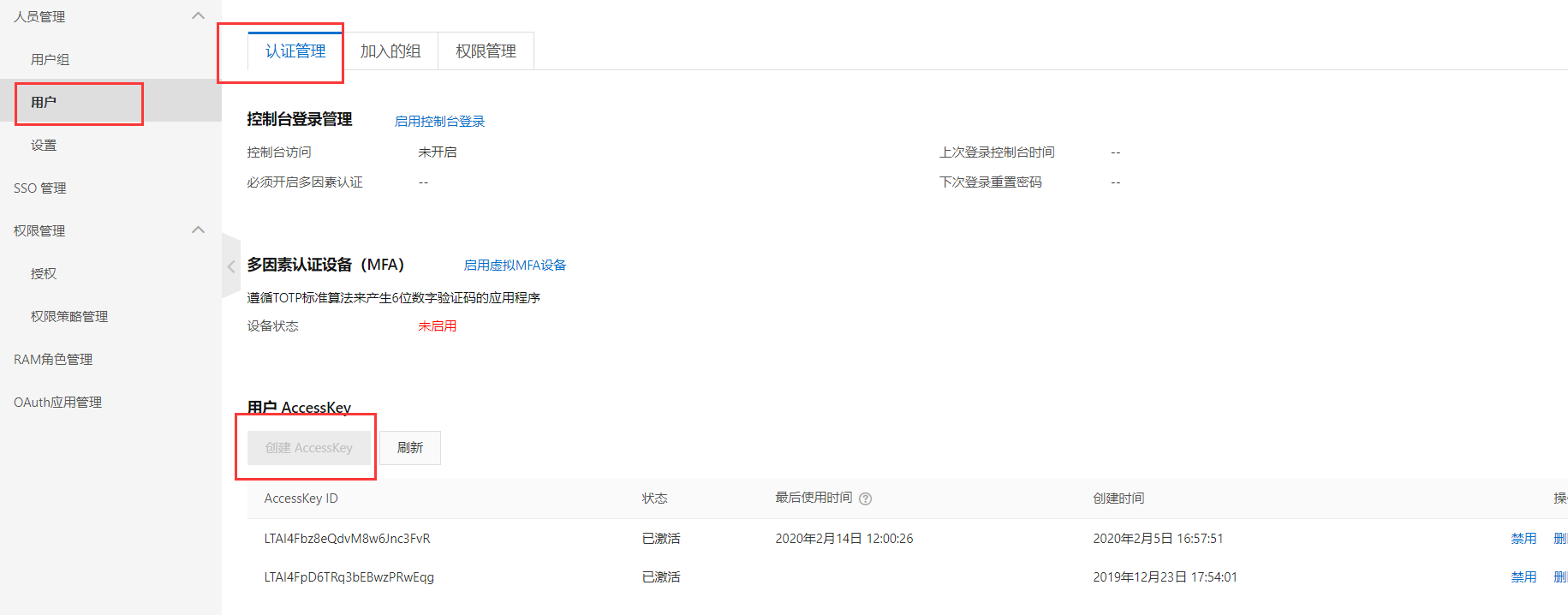Click the 启用控制台登录 link
1568x615 pixels.
click(439, 121)
